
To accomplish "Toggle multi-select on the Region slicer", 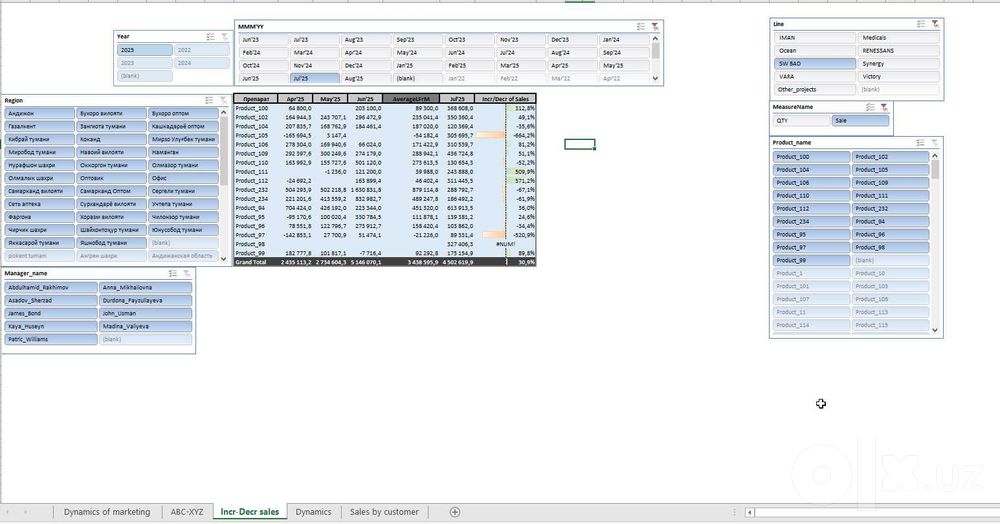I will [x=209, y=100].
